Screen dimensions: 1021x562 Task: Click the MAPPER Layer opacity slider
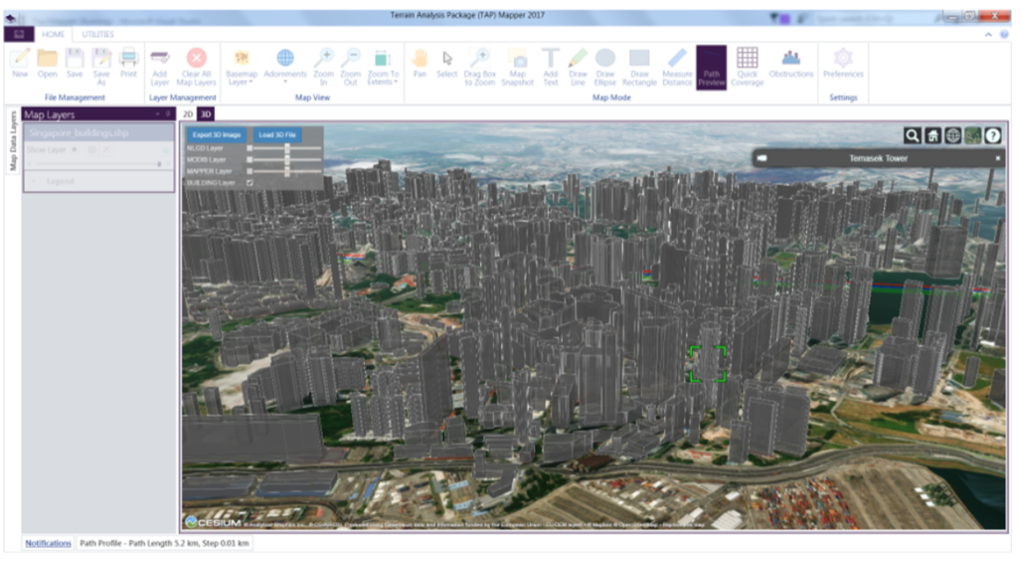287,172
